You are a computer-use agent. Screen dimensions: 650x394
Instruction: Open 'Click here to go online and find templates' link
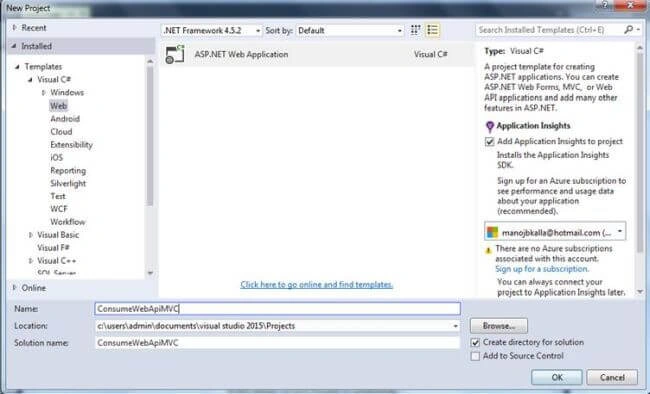pos(317,285)
